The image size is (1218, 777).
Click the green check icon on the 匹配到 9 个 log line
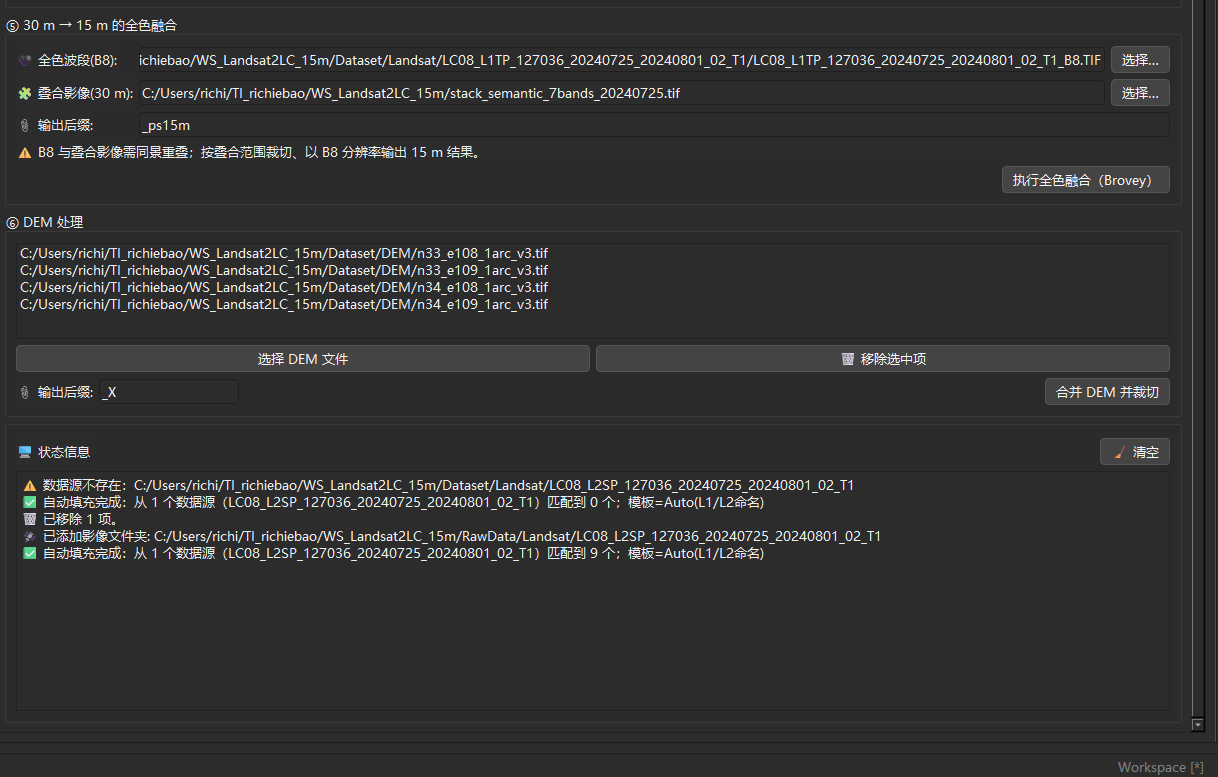[x=30, y=553]
